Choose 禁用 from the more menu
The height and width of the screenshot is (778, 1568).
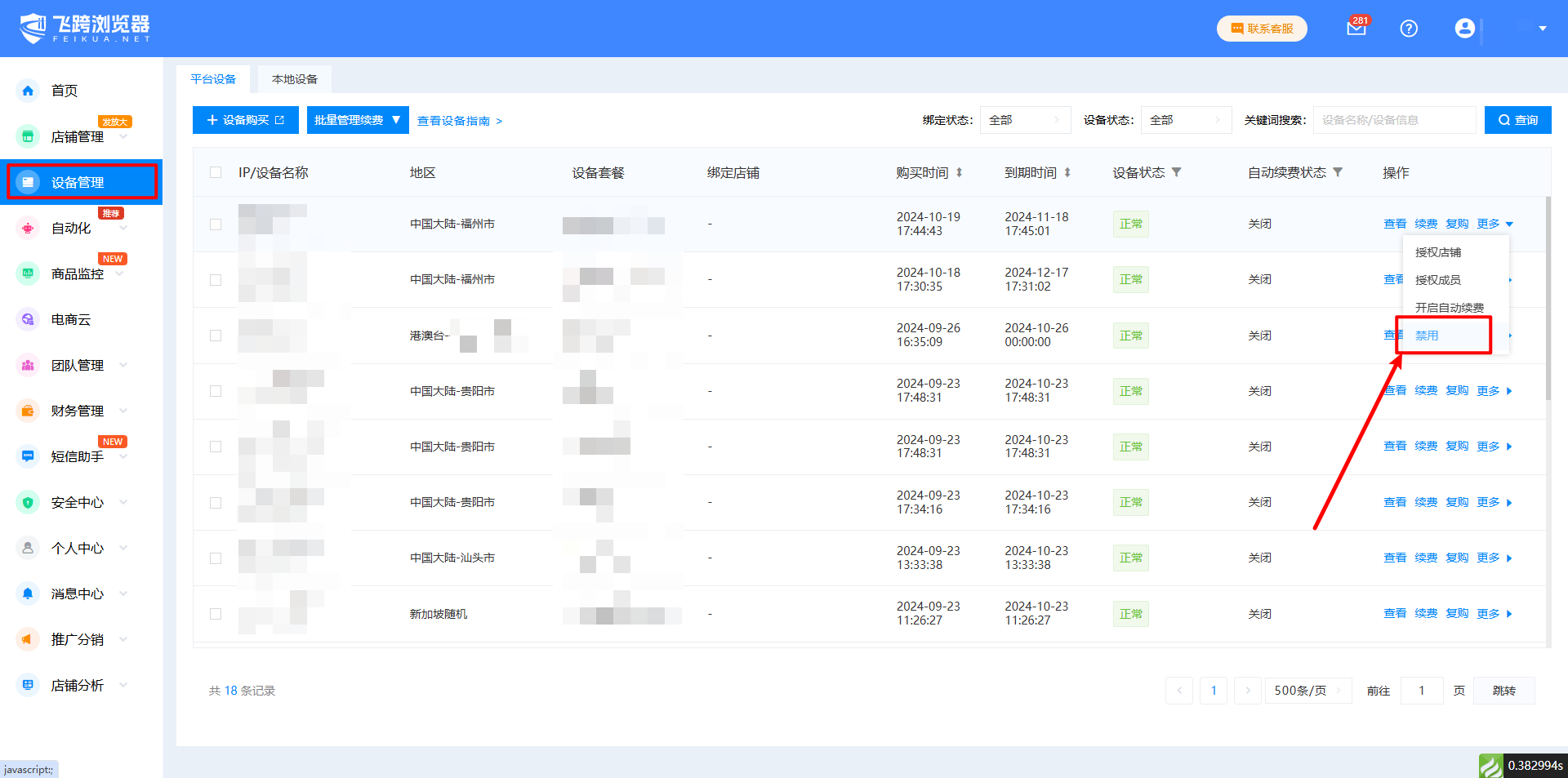click(x=1427, y=336)
